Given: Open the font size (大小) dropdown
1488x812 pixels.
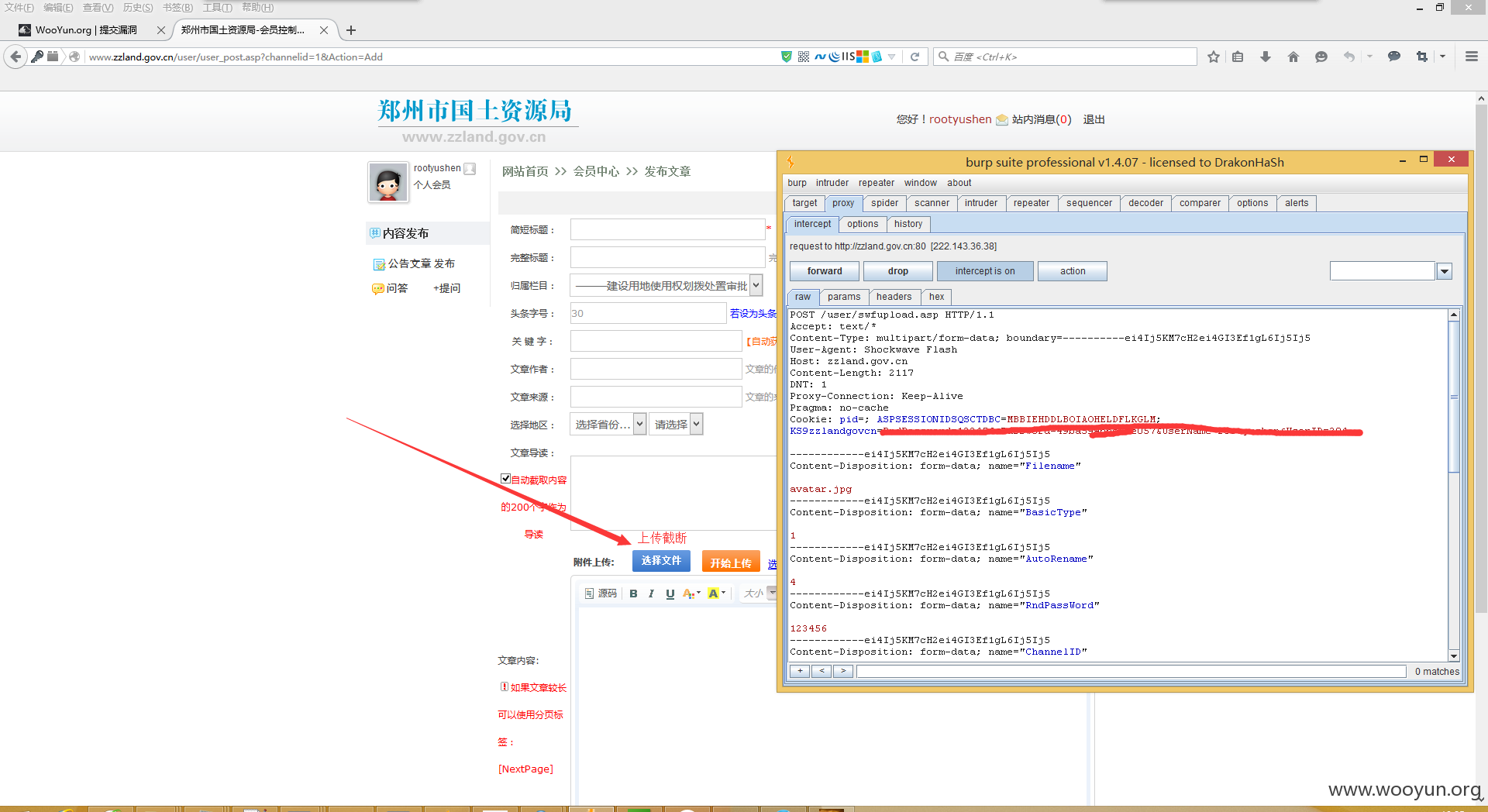Looking at the screenshot, I should [758, 594].
